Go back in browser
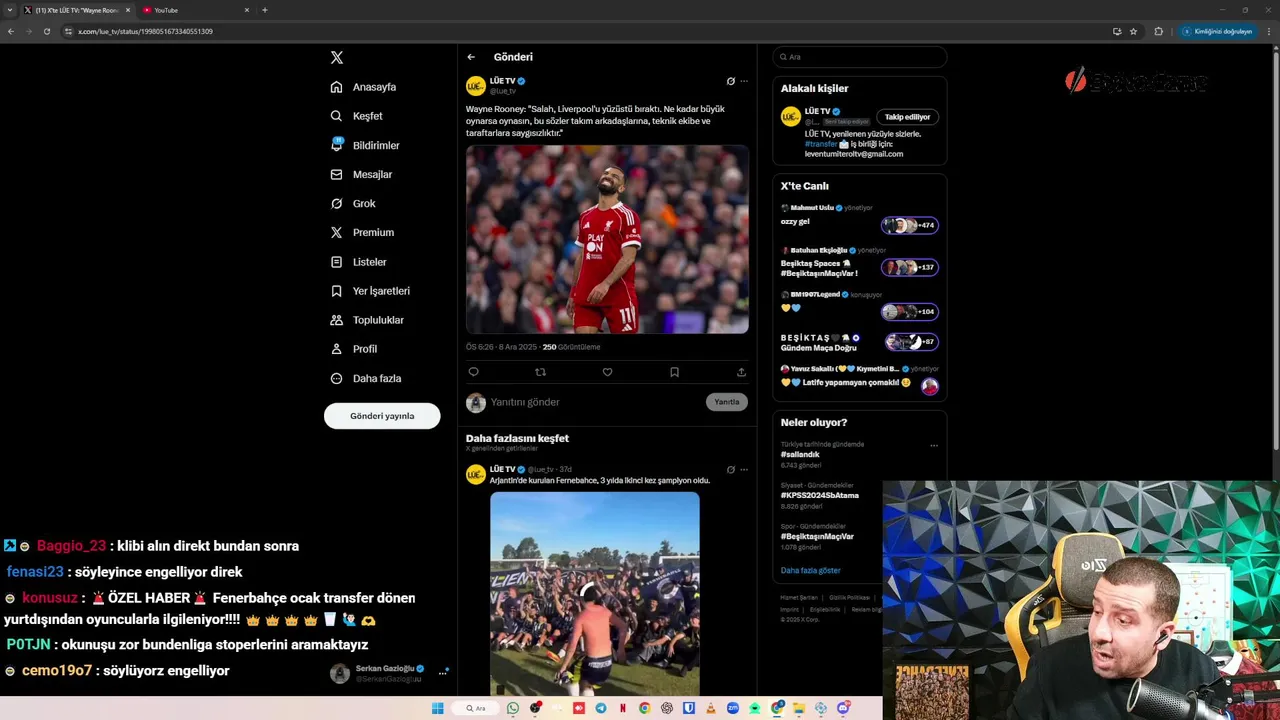 10,31
